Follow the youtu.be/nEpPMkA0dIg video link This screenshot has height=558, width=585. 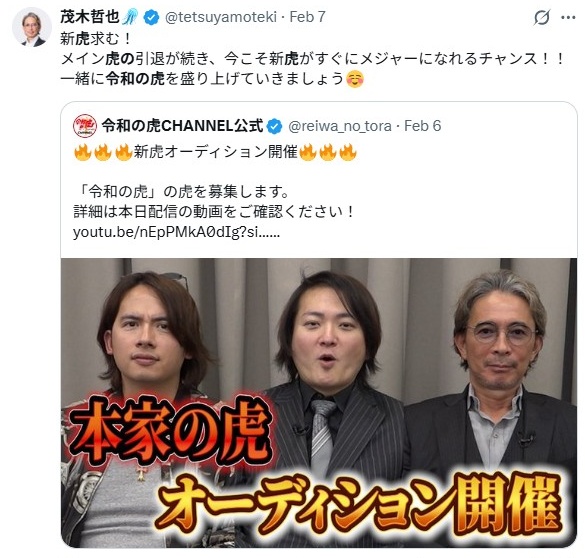176,232
